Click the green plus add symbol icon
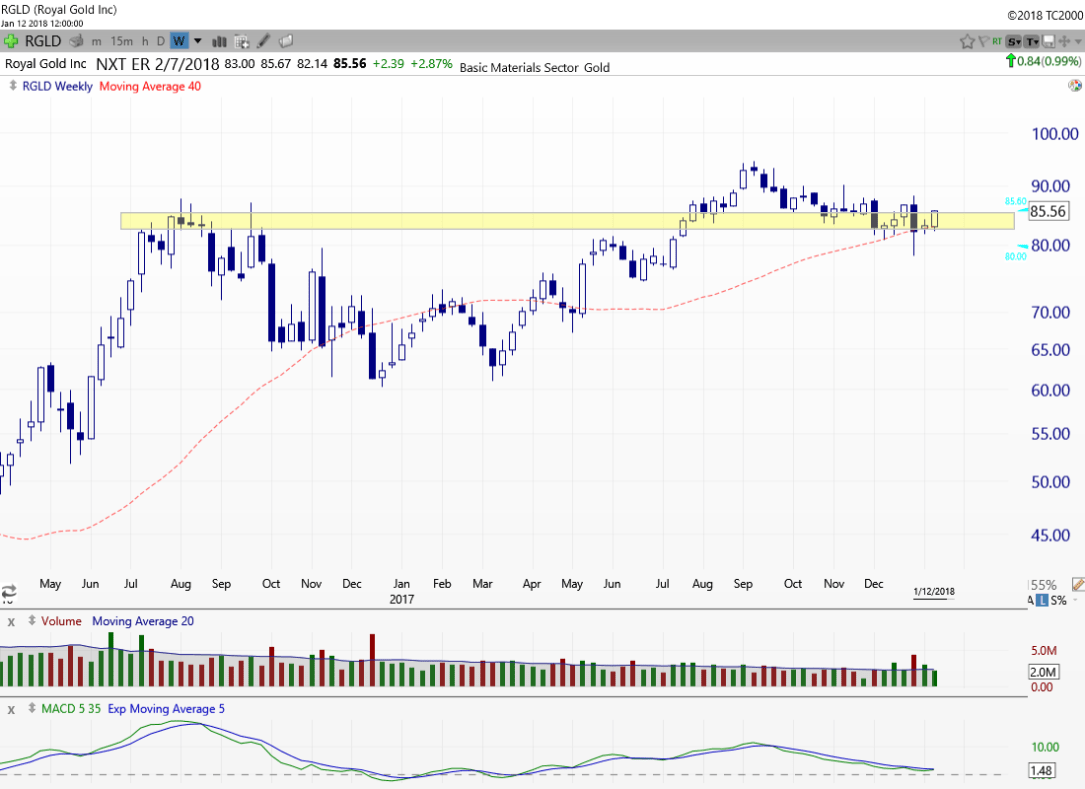 [x=11, y=41]
